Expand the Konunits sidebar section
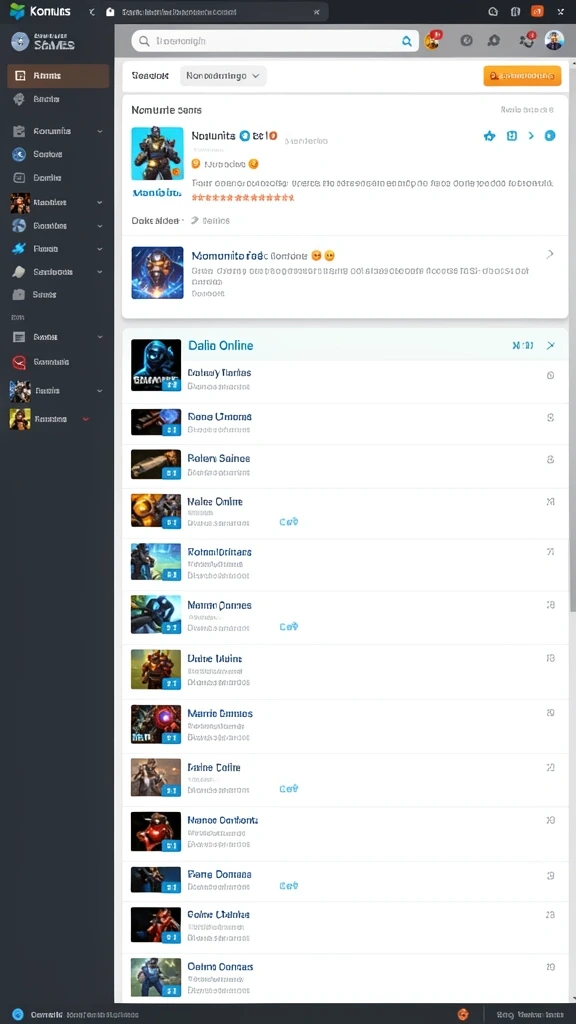The image size is (576, 1024). point(100,131)
